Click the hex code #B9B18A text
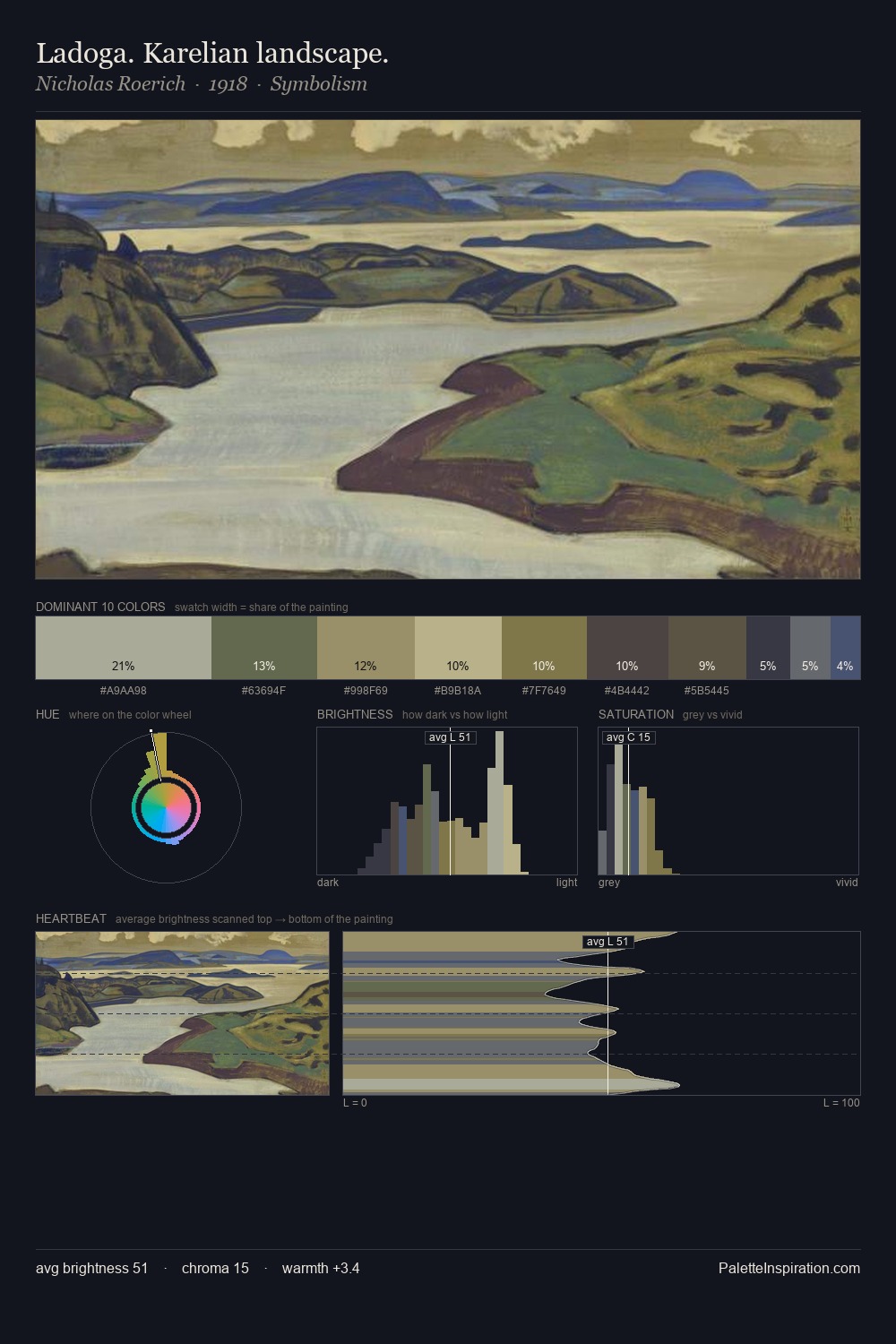This screenshot has width=896, height=1344. click(458, 691)
